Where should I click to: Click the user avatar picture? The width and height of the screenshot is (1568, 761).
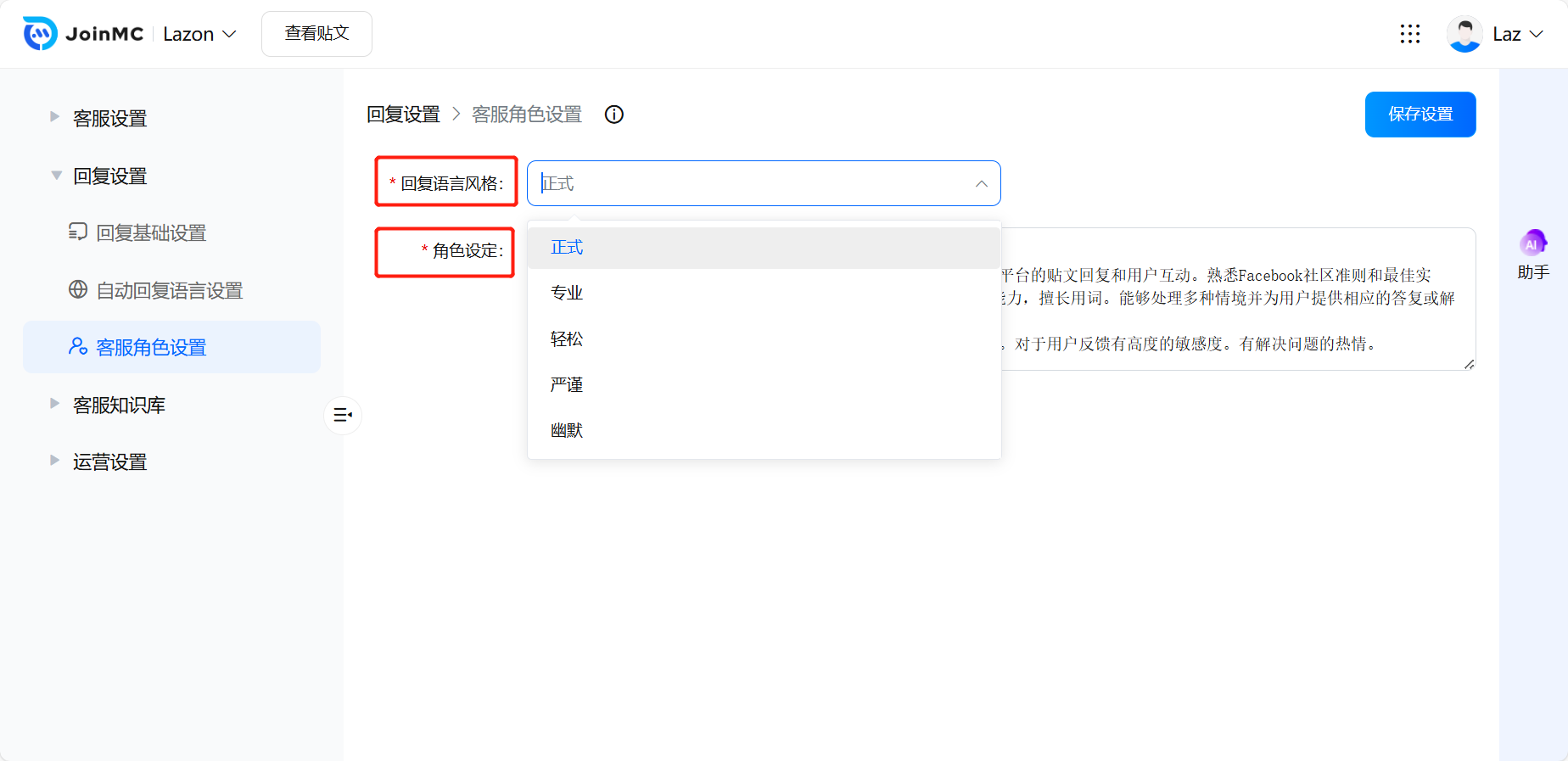(x=1464, y=34)
